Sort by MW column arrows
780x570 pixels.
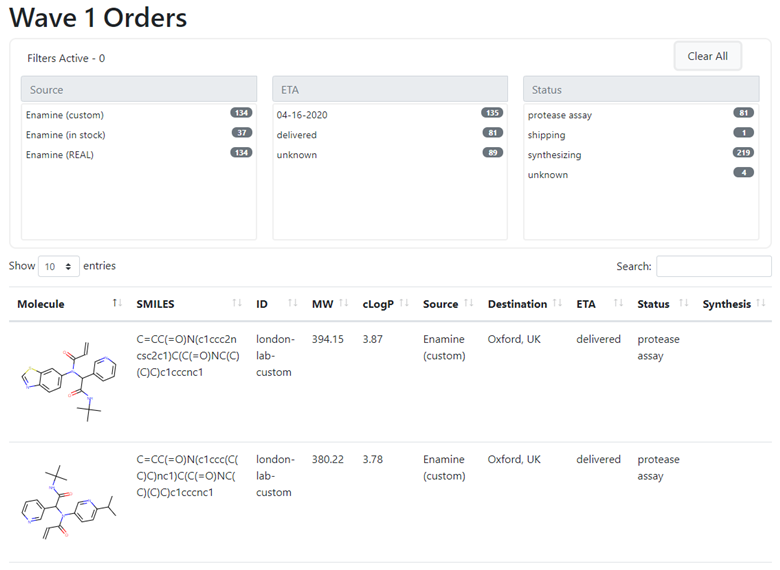pos(344,304)
